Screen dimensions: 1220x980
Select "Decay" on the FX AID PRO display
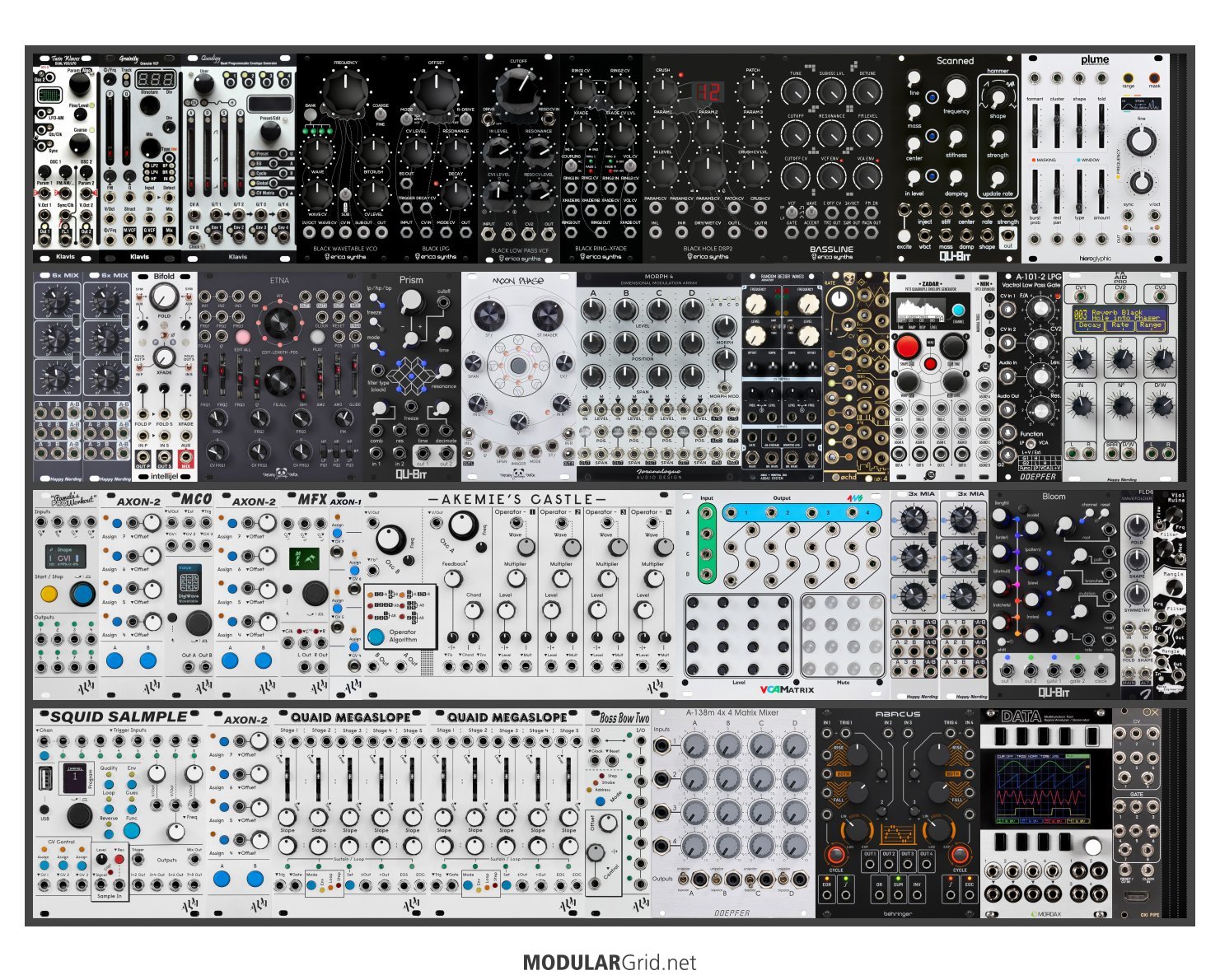pyautogui.click(x=1090, y=325)
